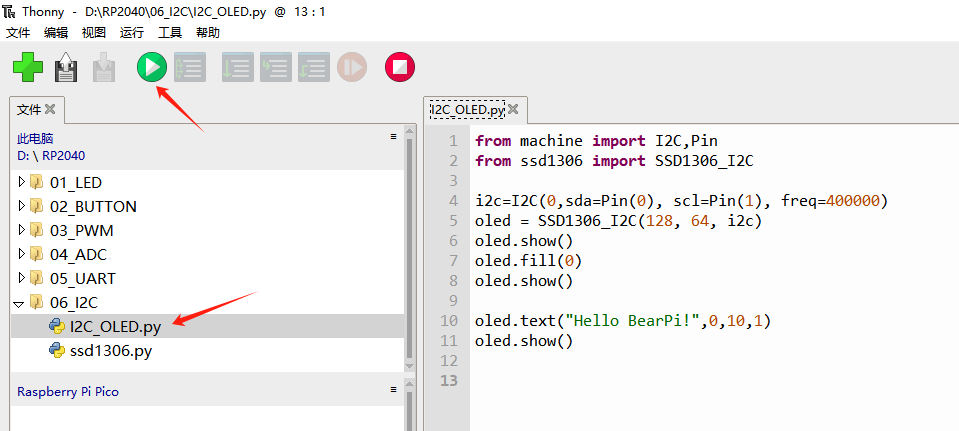Select the 05_UART folder
This screenshot has height=431, width=959.
click(83, 279)
